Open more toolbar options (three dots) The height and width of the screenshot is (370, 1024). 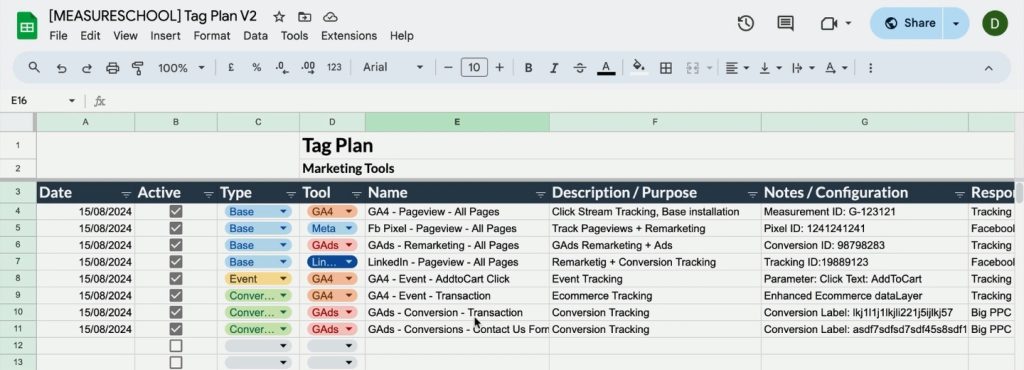870,68
